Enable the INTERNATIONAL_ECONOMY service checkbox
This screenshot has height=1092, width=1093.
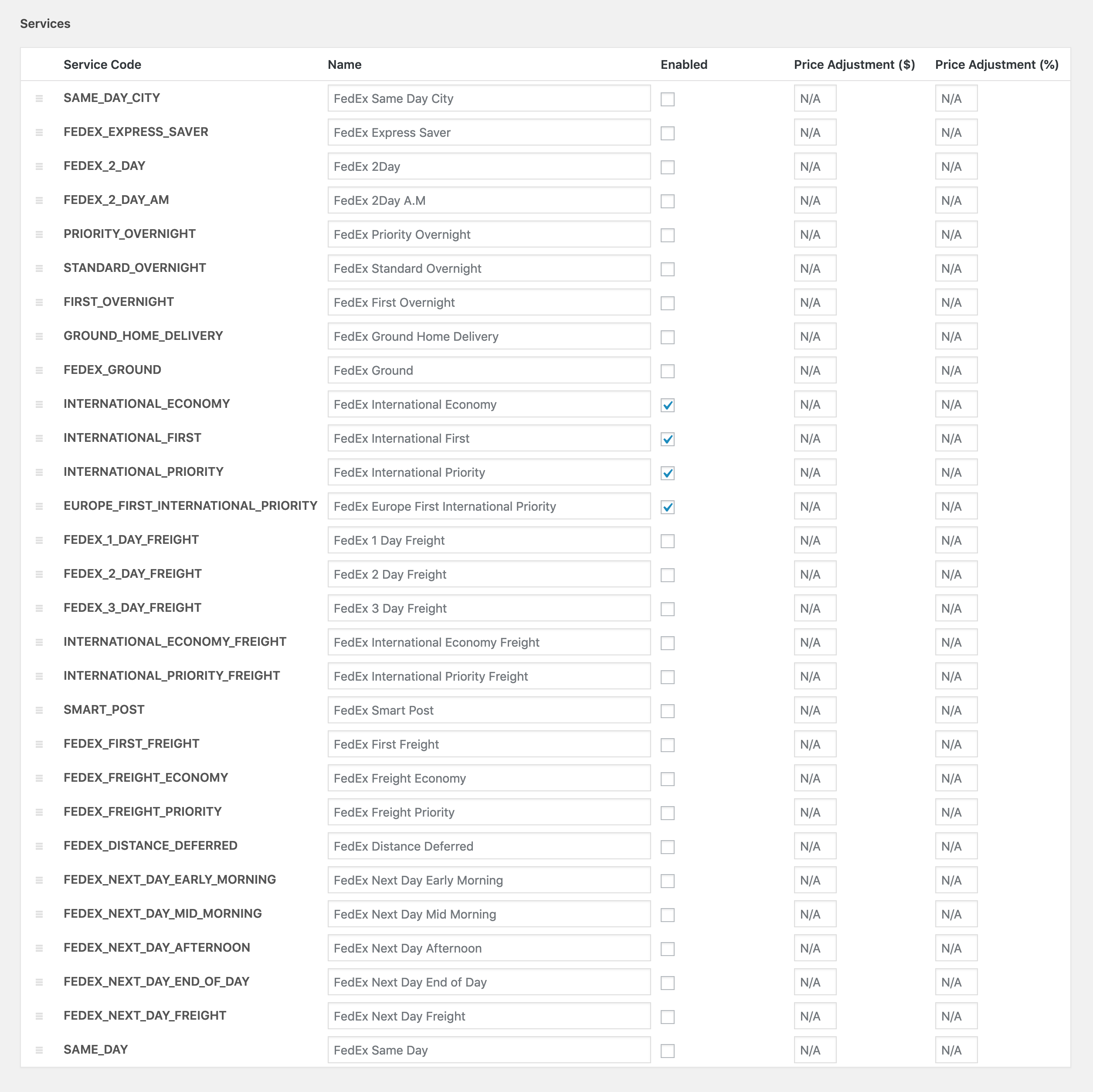point(668,405)
